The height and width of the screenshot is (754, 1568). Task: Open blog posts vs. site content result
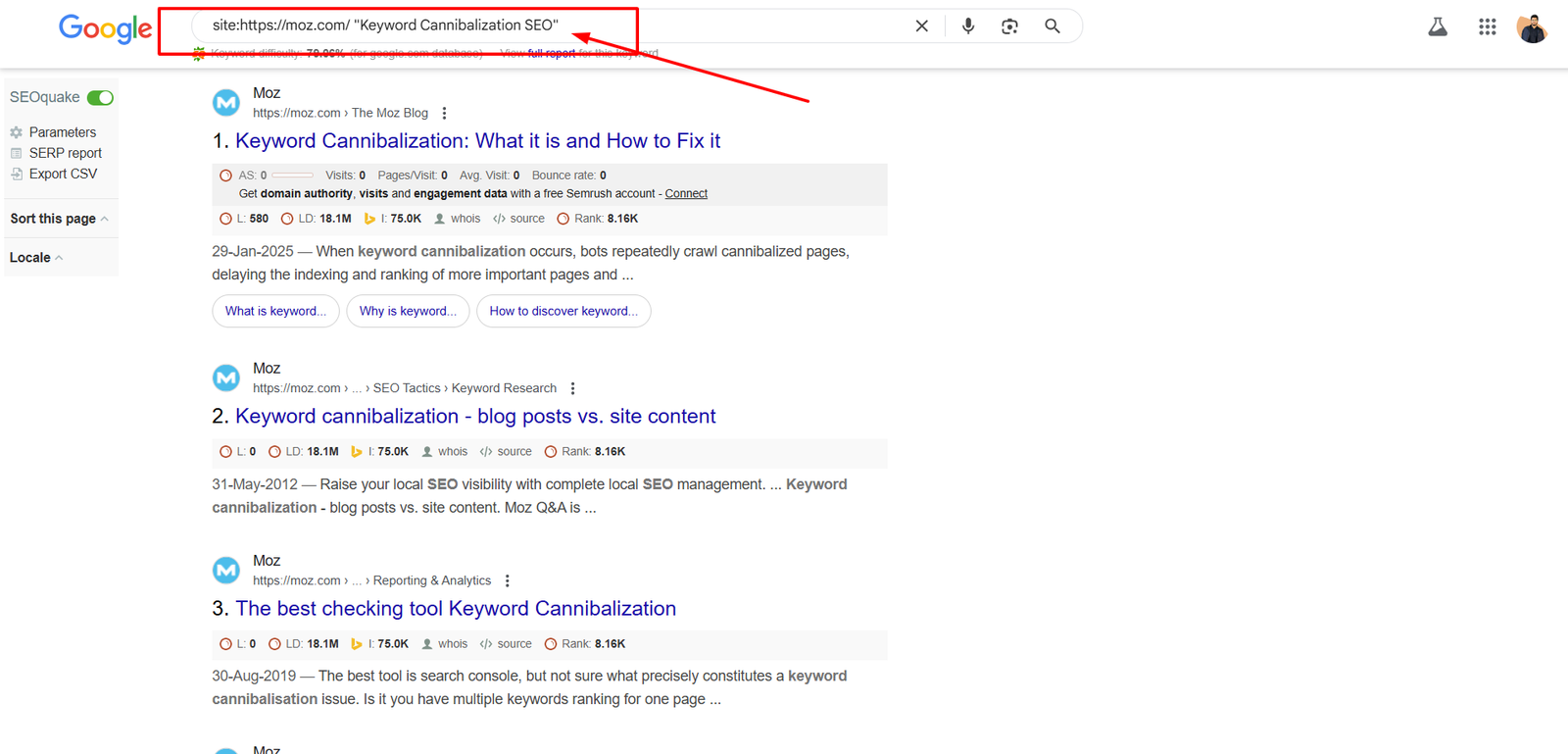pyautogui.click(x=475, y=417)
